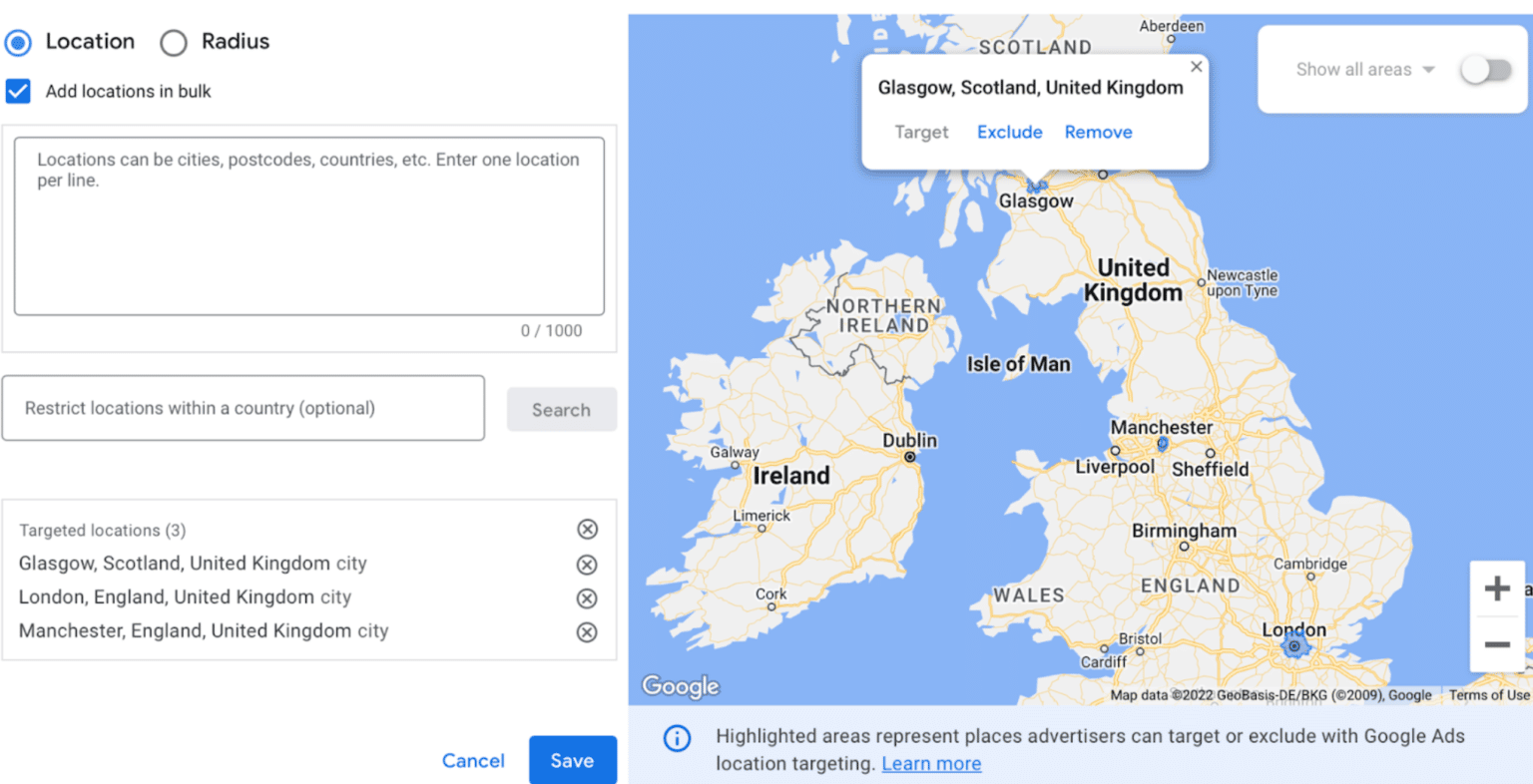This screenshot has width=1533, height=784.
Task: Click the info icon next to highlighted areas note
Action: [x=677, y=739]
